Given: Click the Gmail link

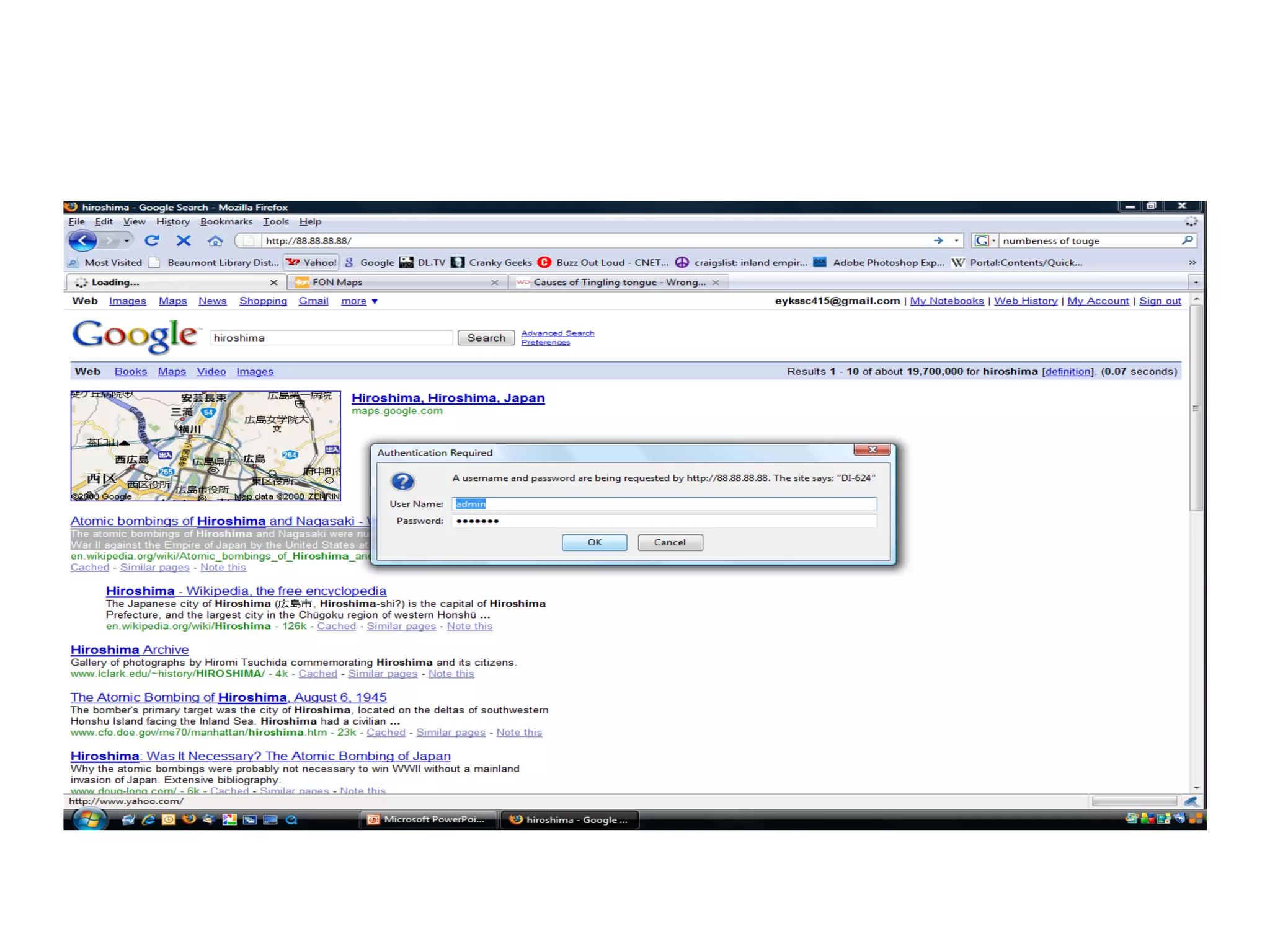Looking at the screenshot, I should click(x=313, y=301).
